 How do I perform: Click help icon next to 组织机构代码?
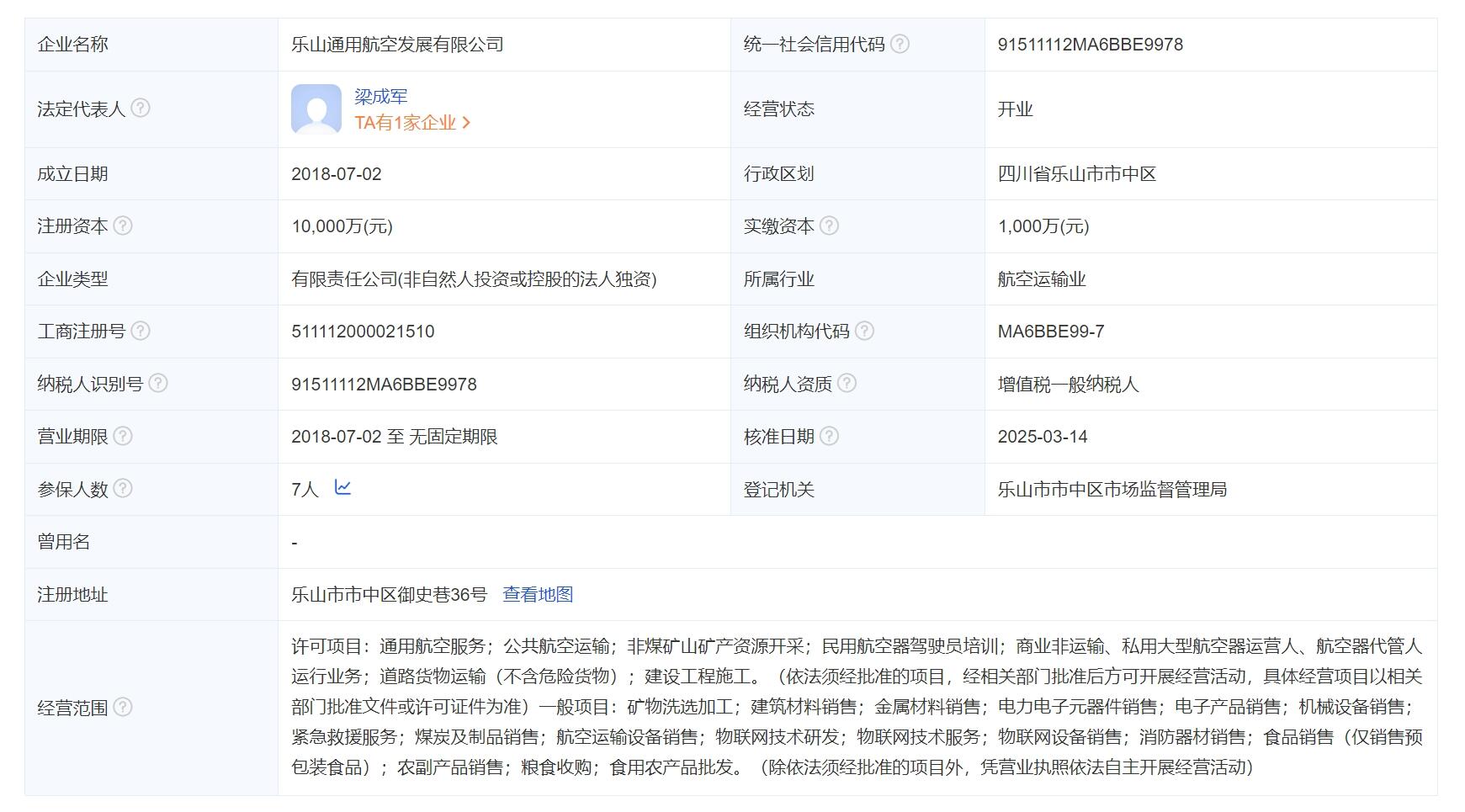[864, 331]
